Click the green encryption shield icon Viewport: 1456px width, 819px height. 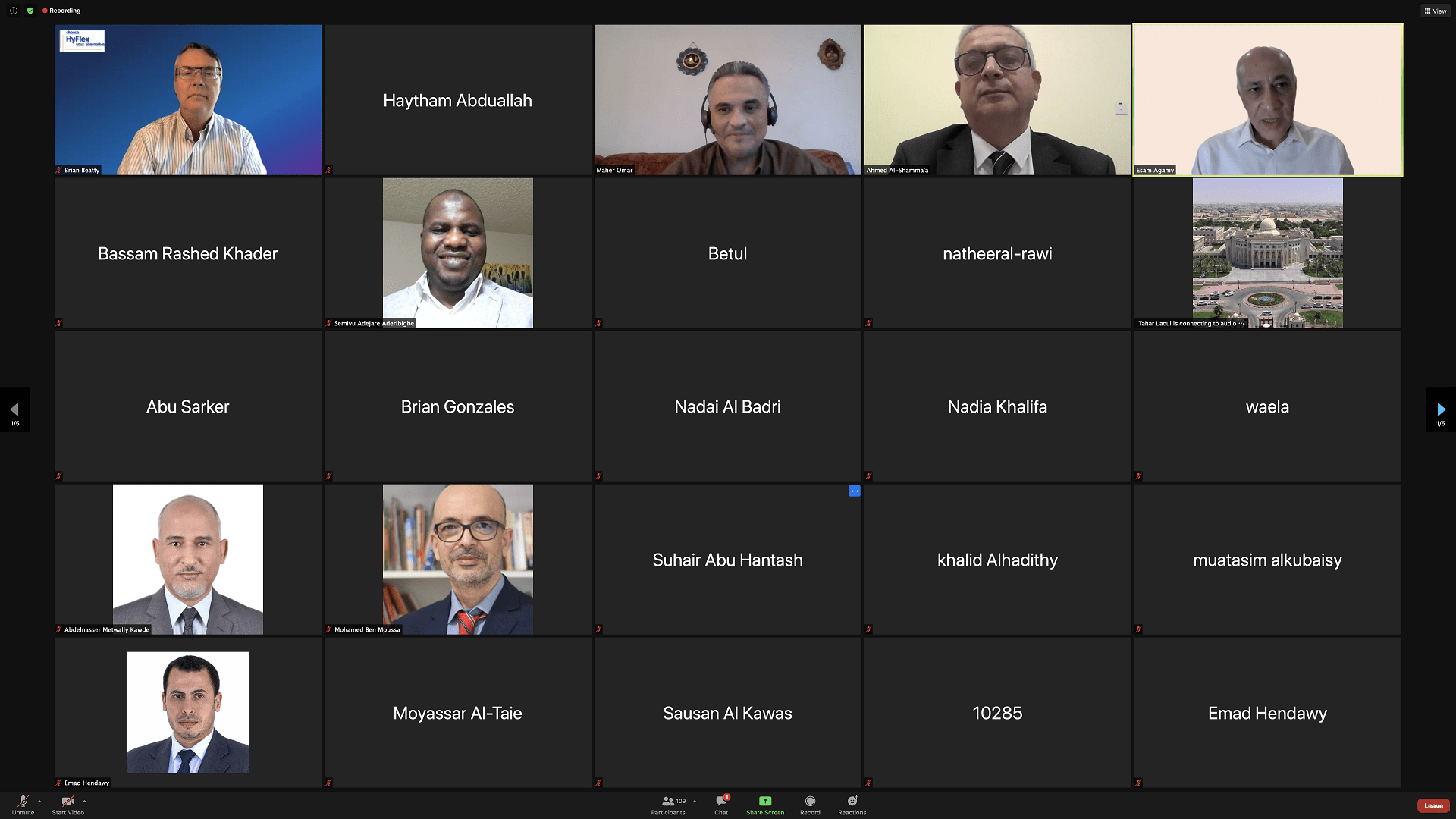pos(30,11)
